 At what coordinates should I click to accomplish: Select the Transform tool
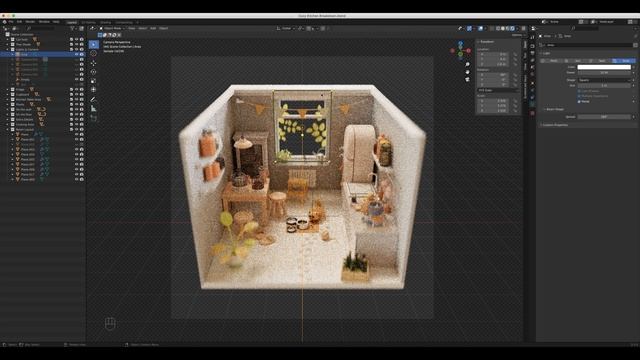coord(93,89)
